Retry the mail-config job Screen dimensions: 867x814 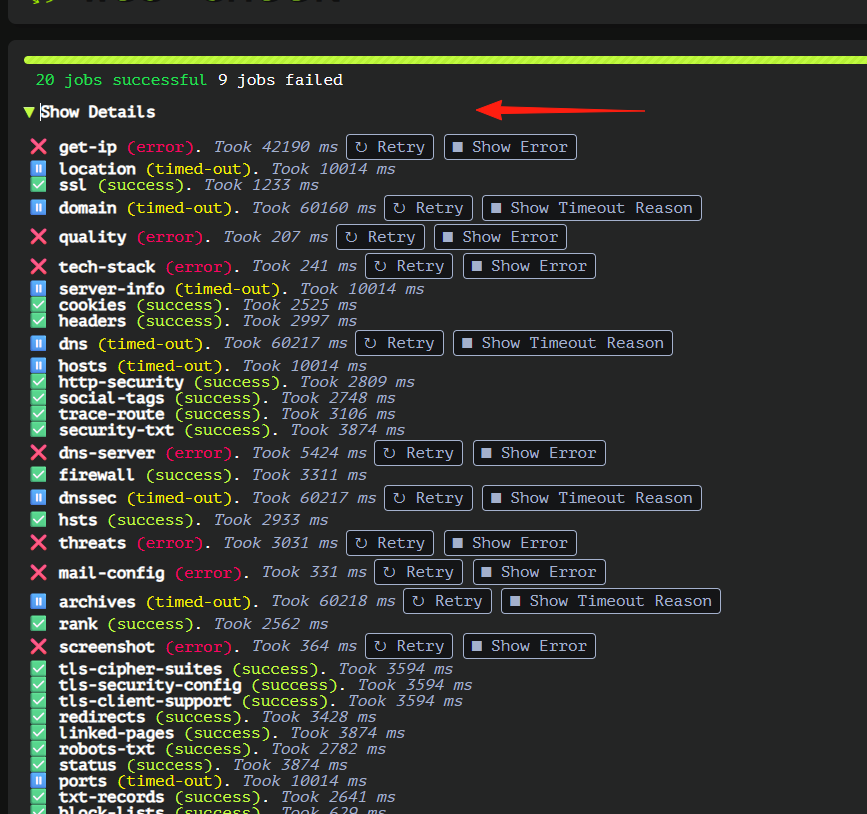(x=419, y=572)
